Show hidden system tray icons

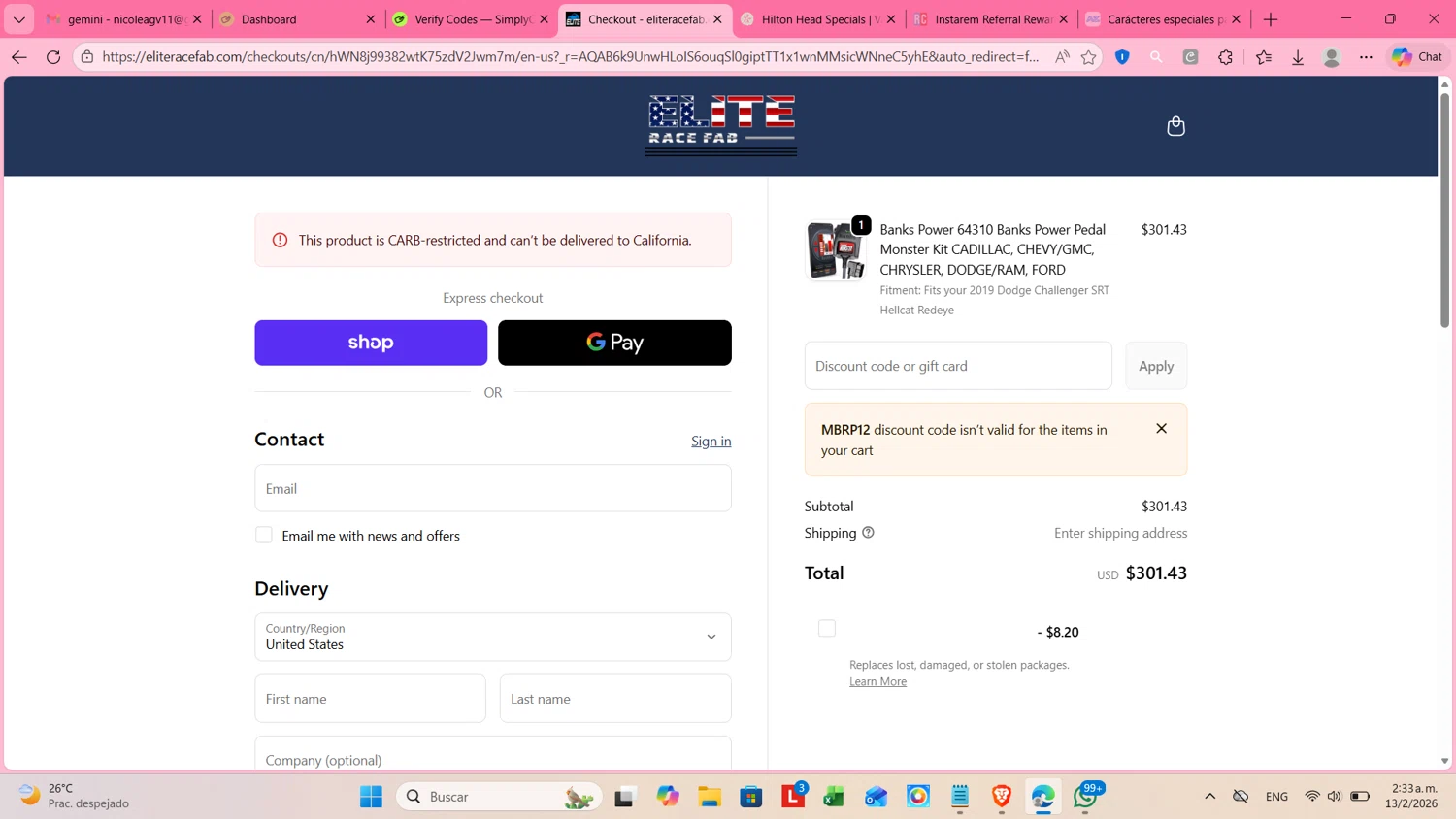[x=1209, y=797]
